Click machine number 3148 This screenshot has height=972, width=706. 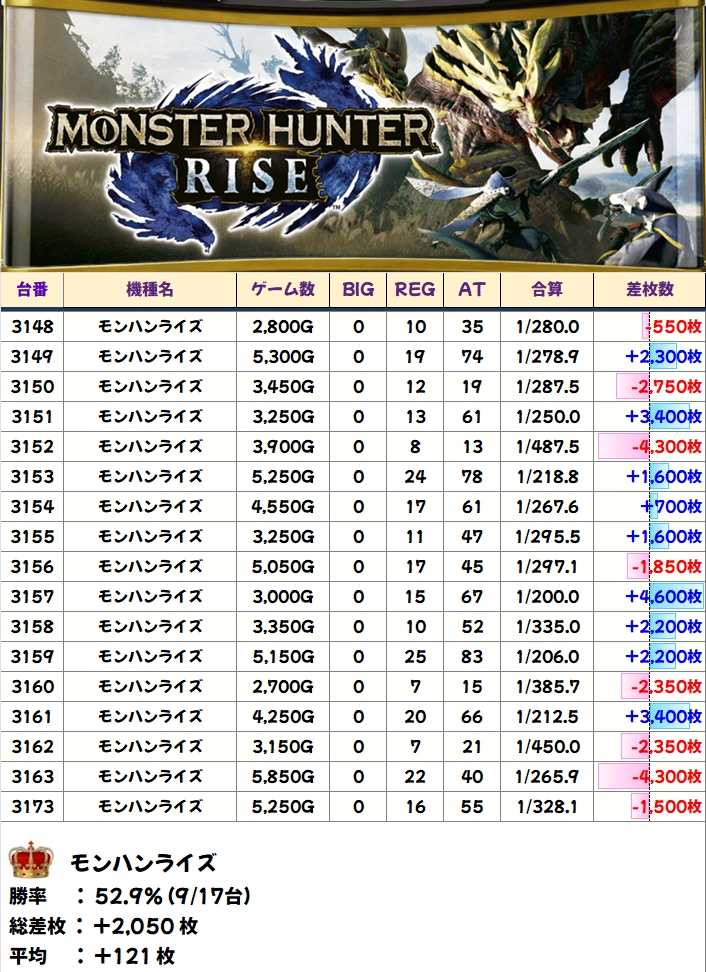pos(32,326)
